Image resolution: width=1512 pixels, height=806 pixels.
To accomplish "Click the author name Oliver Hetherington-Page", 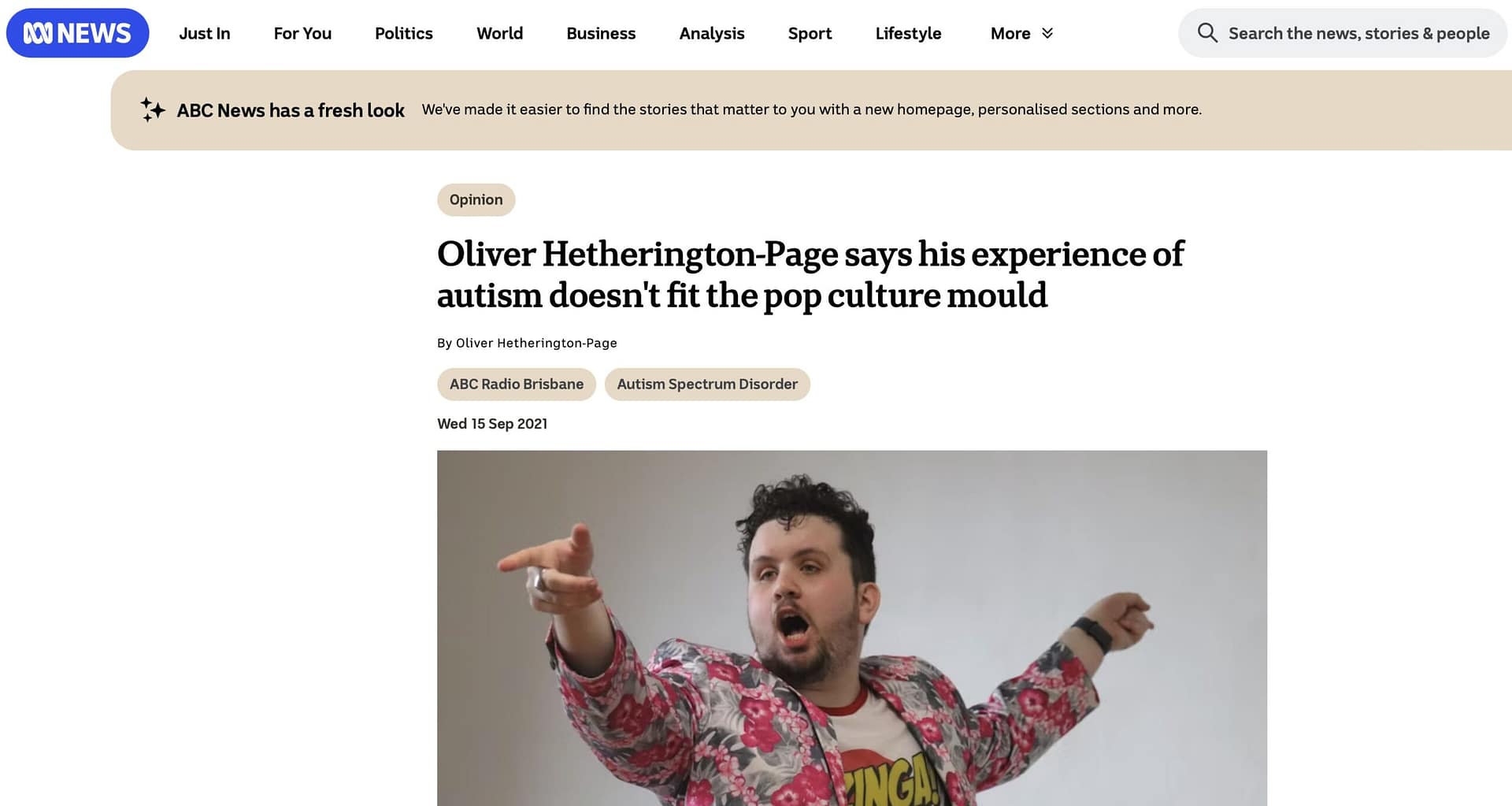I will (x=536, y=343).
